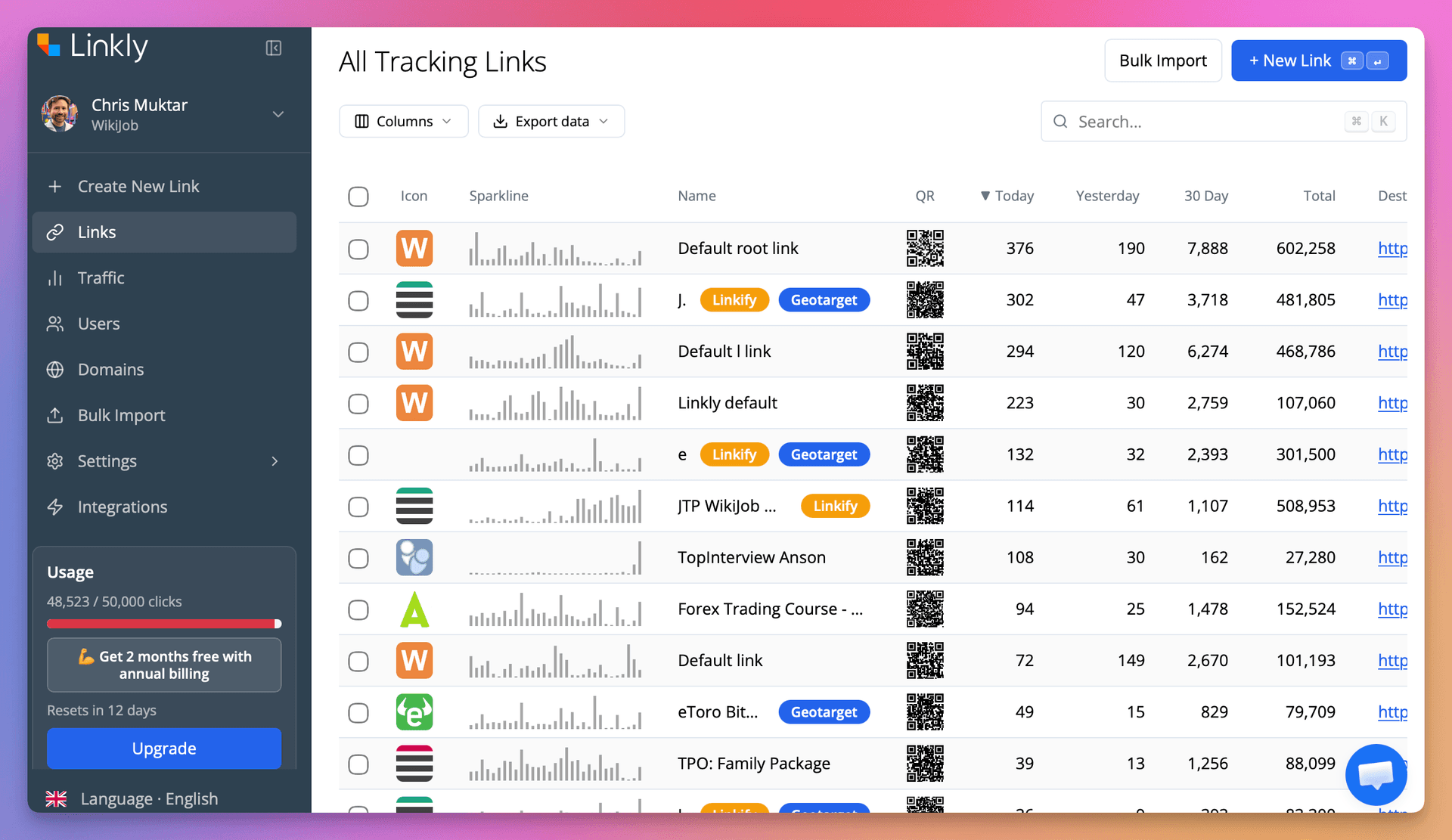Open Chris Muktar's profile avatar
The image size is (1452, 840).
59,114
